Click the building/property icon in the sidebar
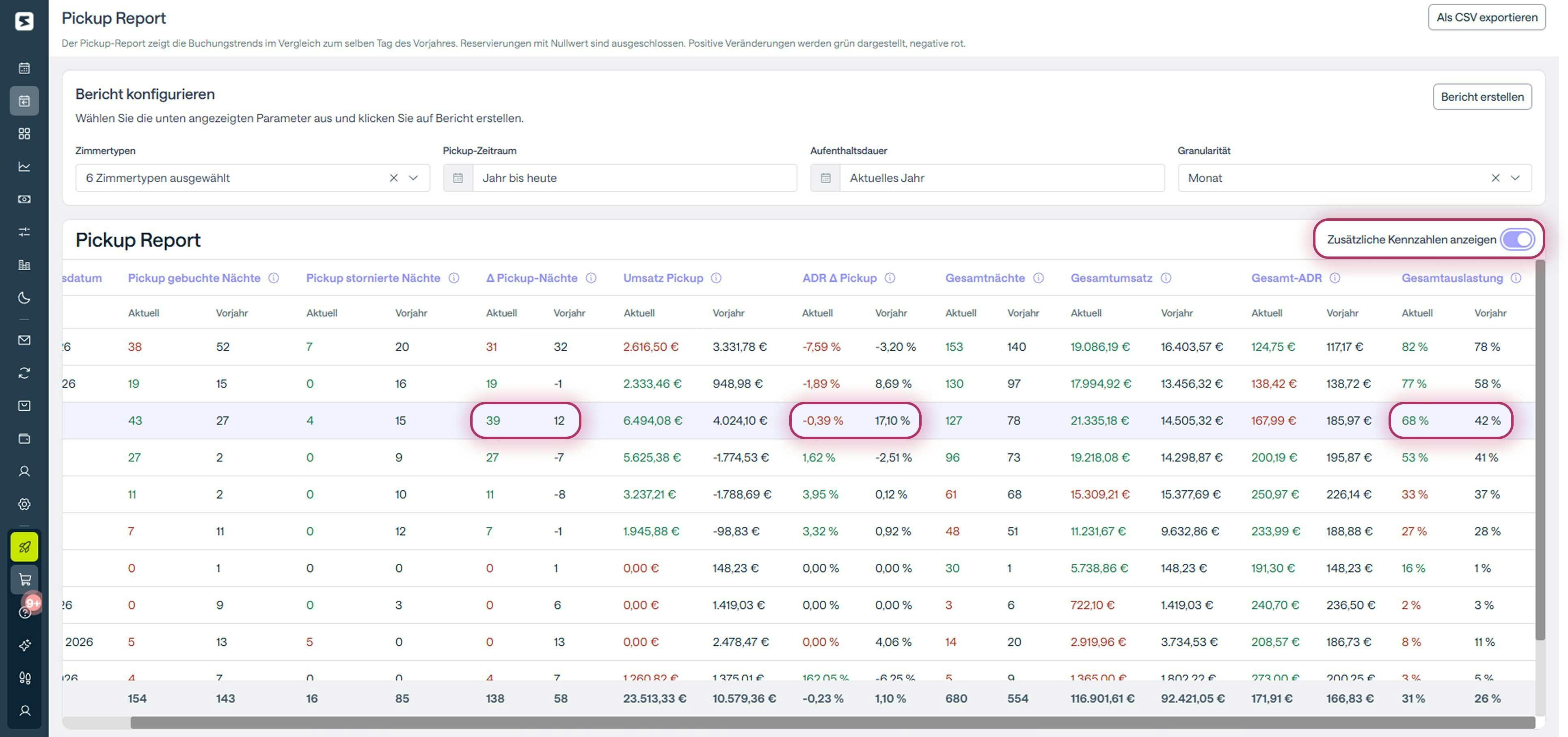Image resolution: width=1568 pixels, height=737 pixels. 24,265
